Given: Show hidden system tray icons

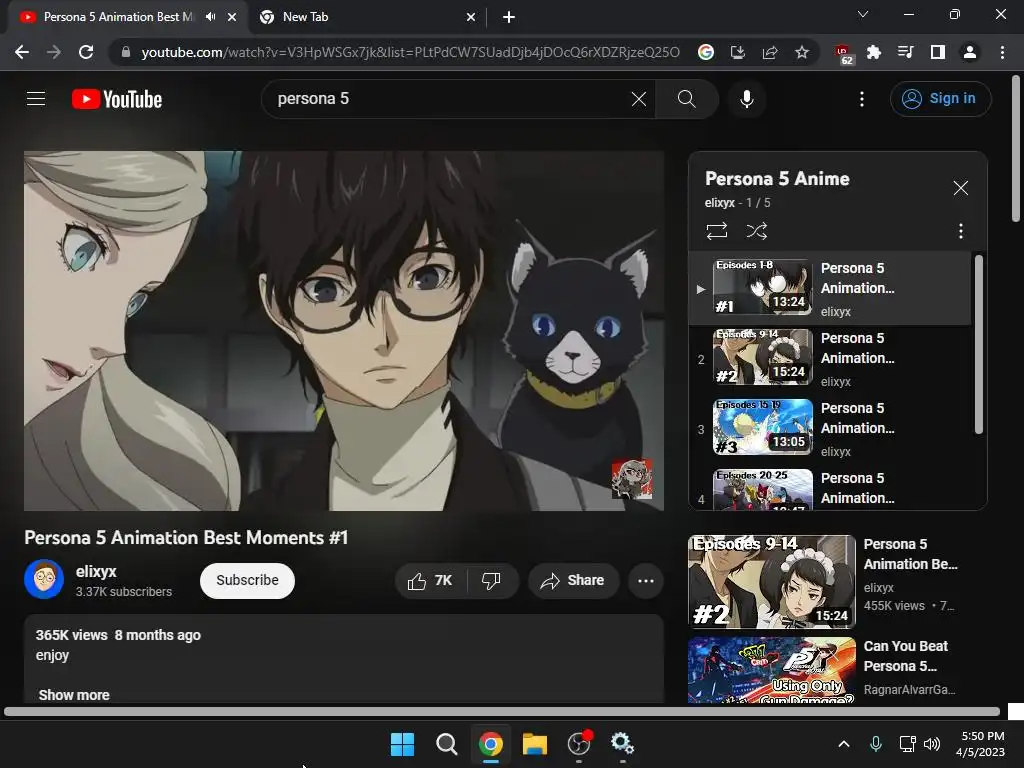Looking at the screenshot, I should click(844, 744).
